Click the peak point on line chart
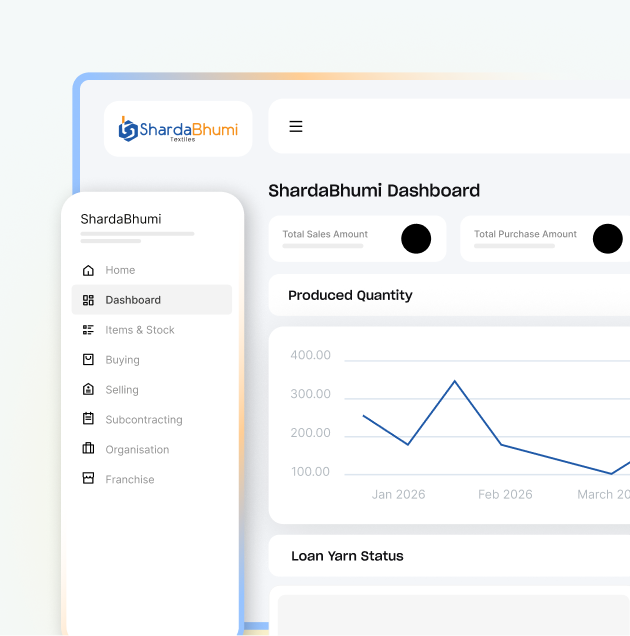 tap(454, 381)
